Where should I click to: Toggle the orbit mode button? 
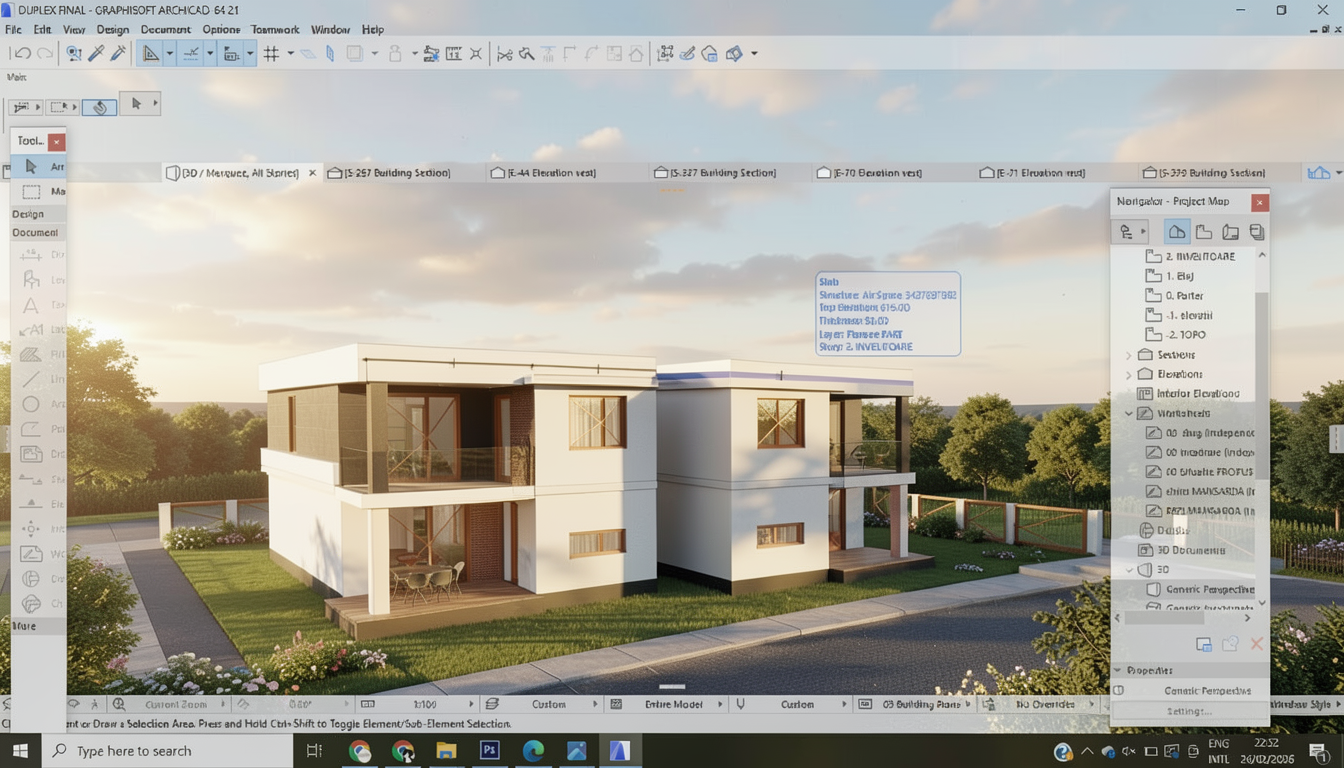(x=99, y=107)
